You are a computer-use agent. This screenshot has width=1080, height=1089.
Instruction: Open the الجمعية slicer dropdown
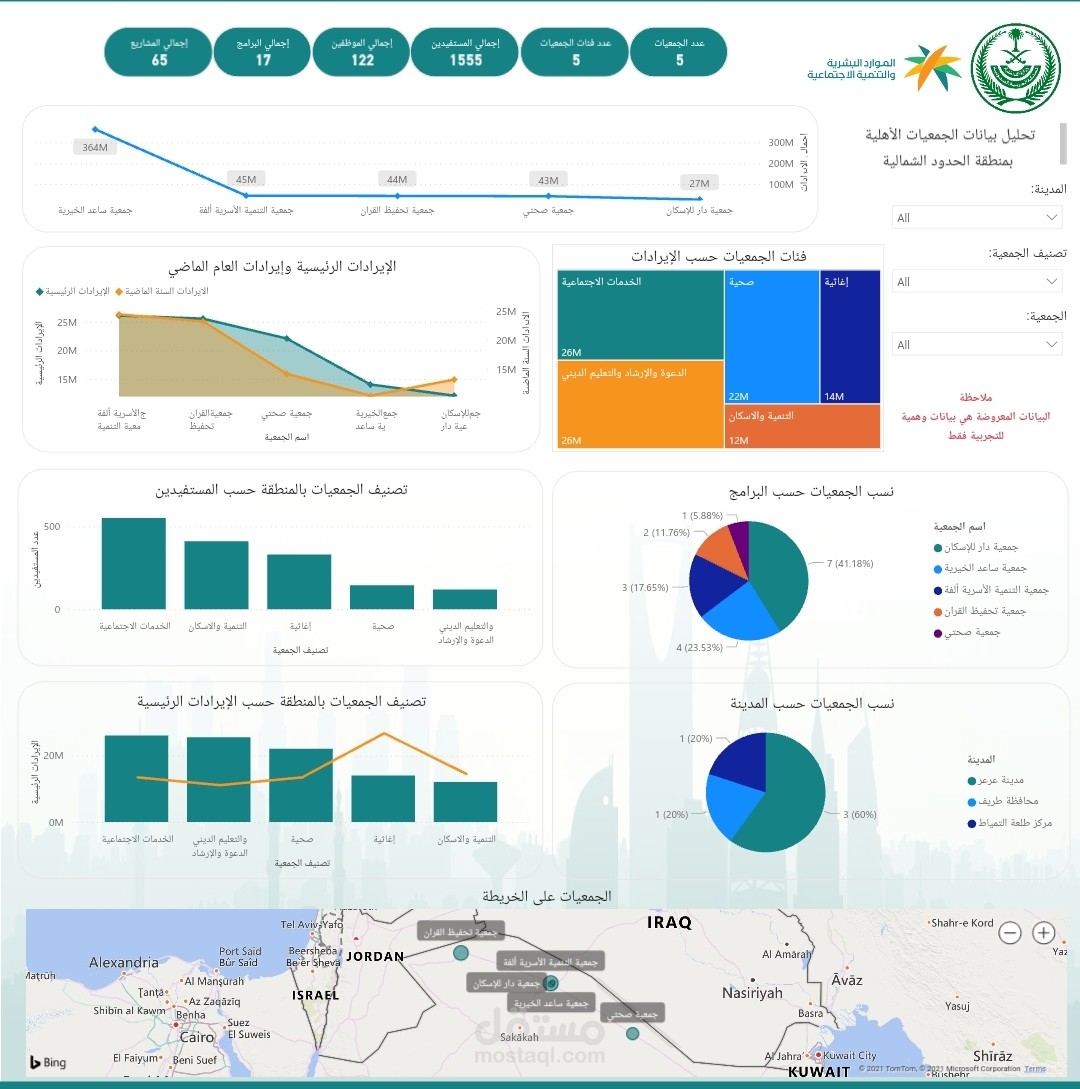pyautogui.click(x=977, y=344)
